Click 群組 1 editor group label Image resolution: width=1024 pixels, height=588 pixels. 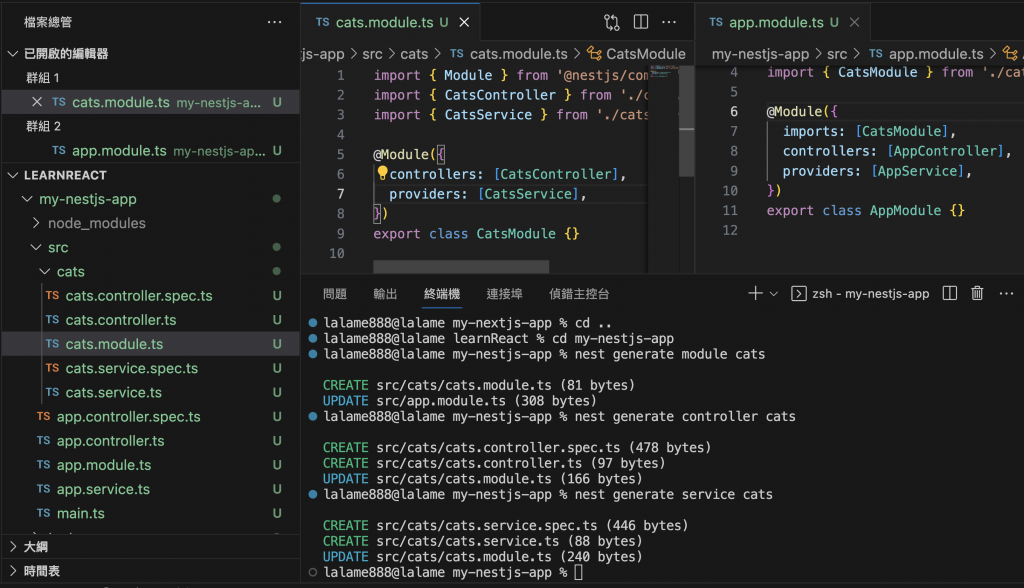(x=42, y=78)
